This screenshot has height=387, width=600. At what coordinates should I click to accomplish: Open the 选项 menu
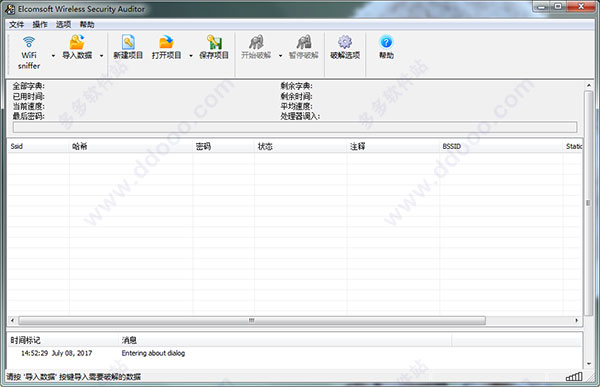pos(64,24)
